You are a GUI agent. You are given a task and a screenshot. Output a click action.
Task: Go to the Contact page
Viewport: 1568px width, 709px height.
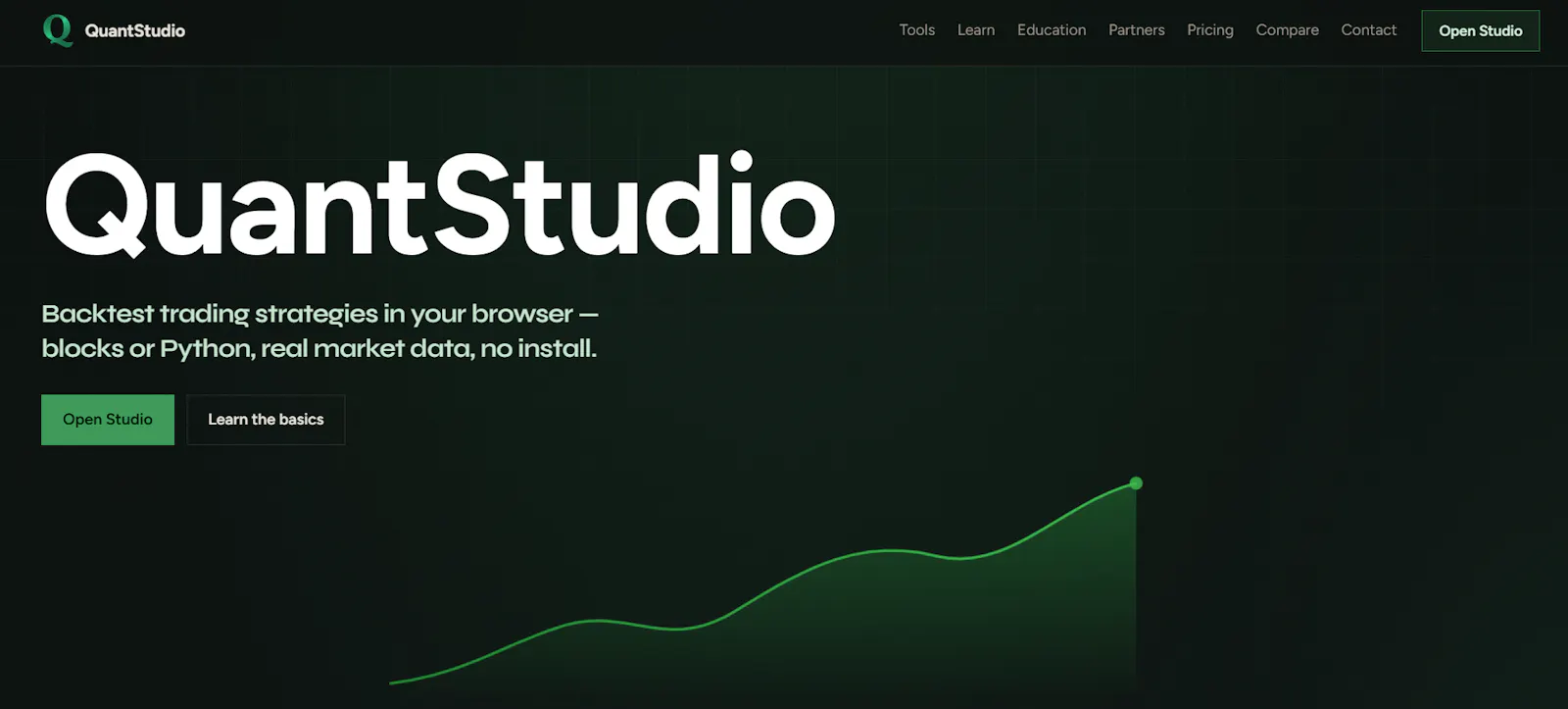(x=1368, y=30)
